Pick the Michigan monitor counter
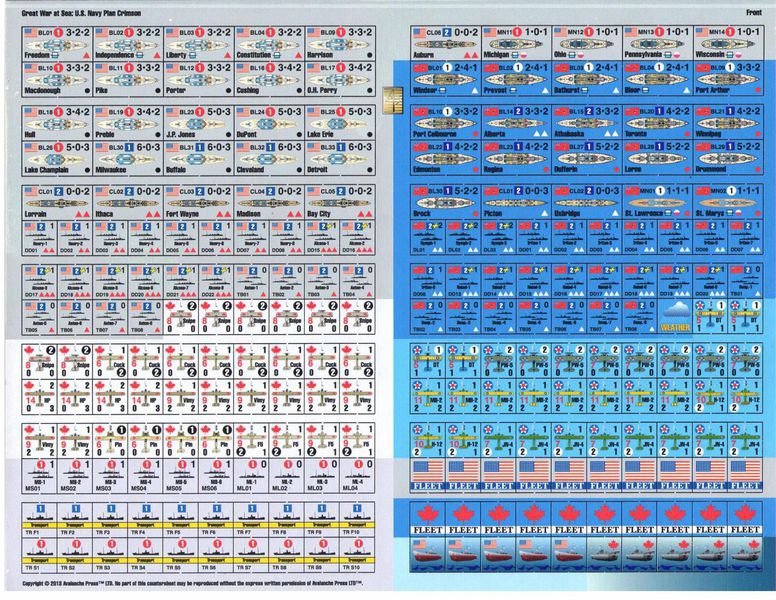 [516, 44]
